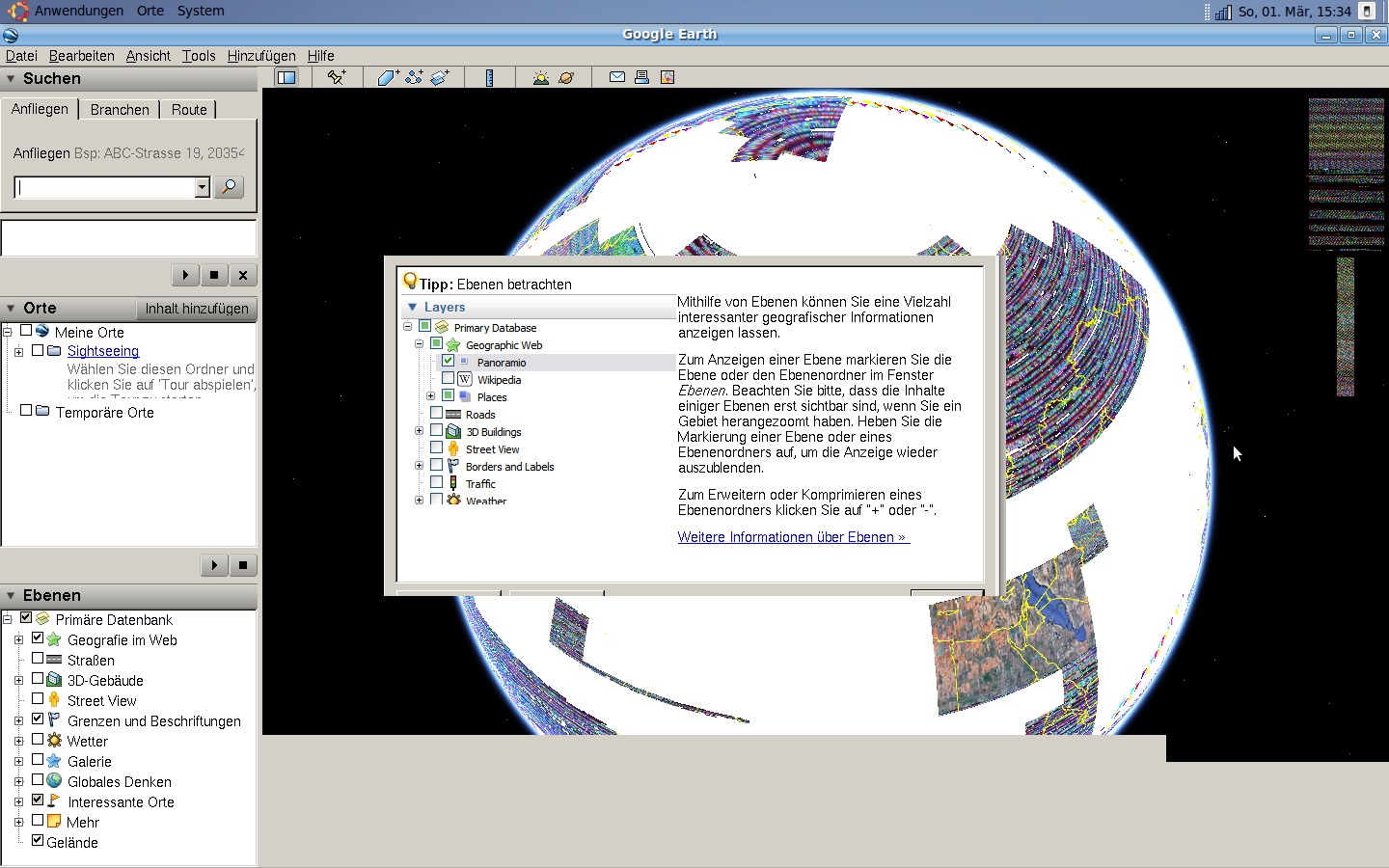Viewport: 1389px width, 868px height.
Task: Expand the Sightseeing folder node
Action: pos(18,351)
